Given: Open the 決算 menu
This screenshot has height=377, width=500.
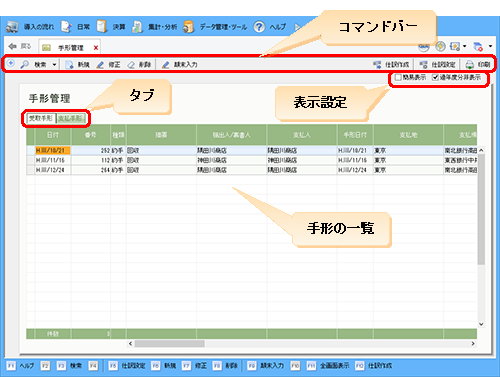Looking at the screenshot, I should tap(111, 27).
